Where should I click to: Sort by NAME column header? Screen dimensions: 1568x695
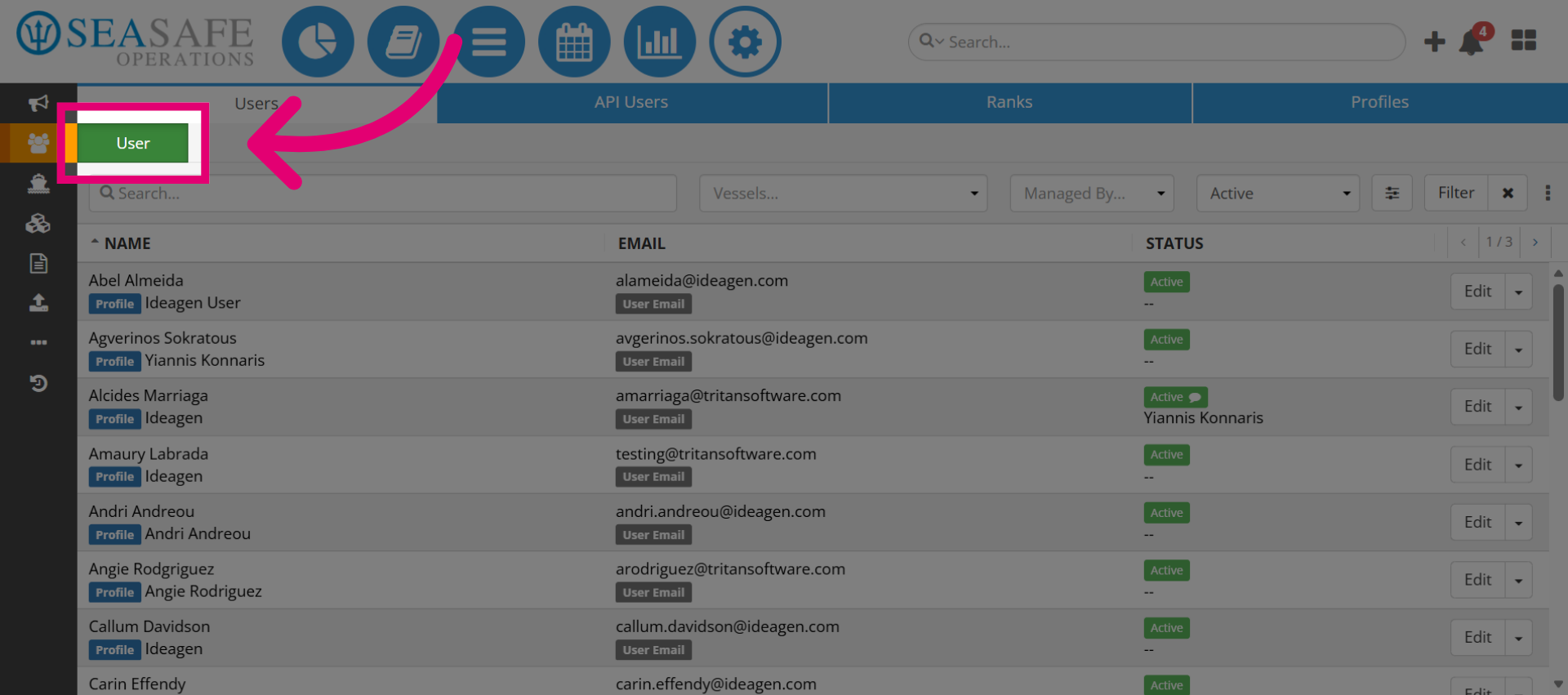coord(127,243)
